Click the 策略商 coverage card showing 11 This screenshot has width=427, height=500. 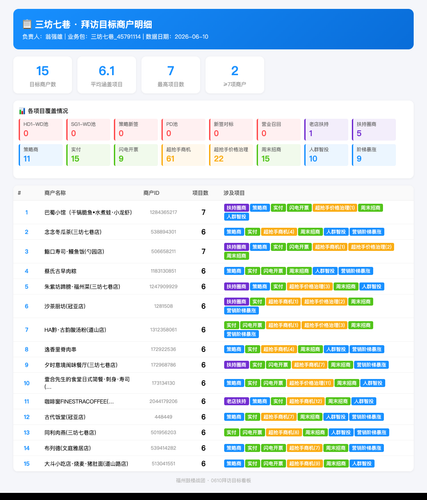(41, 155)
